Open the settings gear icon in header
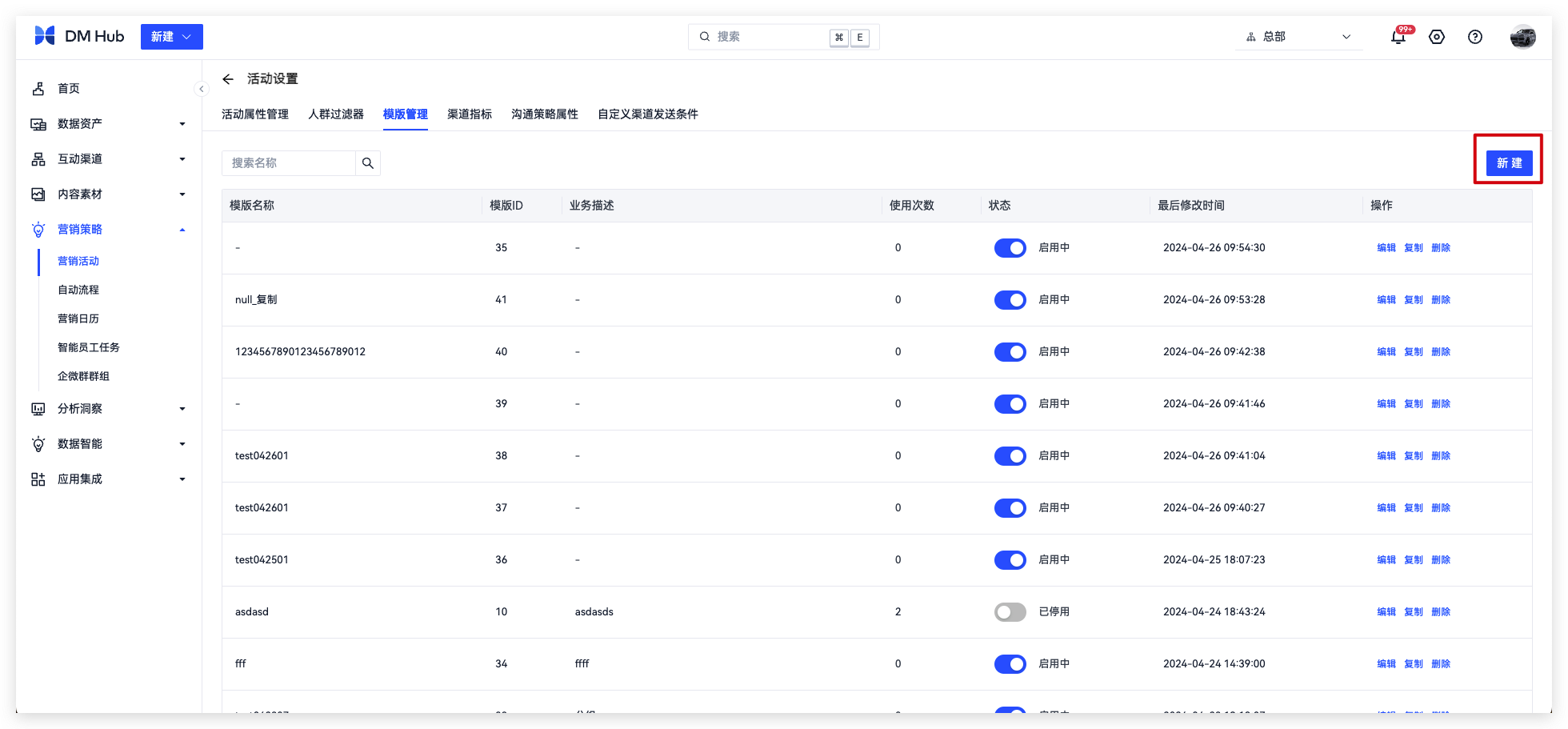 point(1437,37)
